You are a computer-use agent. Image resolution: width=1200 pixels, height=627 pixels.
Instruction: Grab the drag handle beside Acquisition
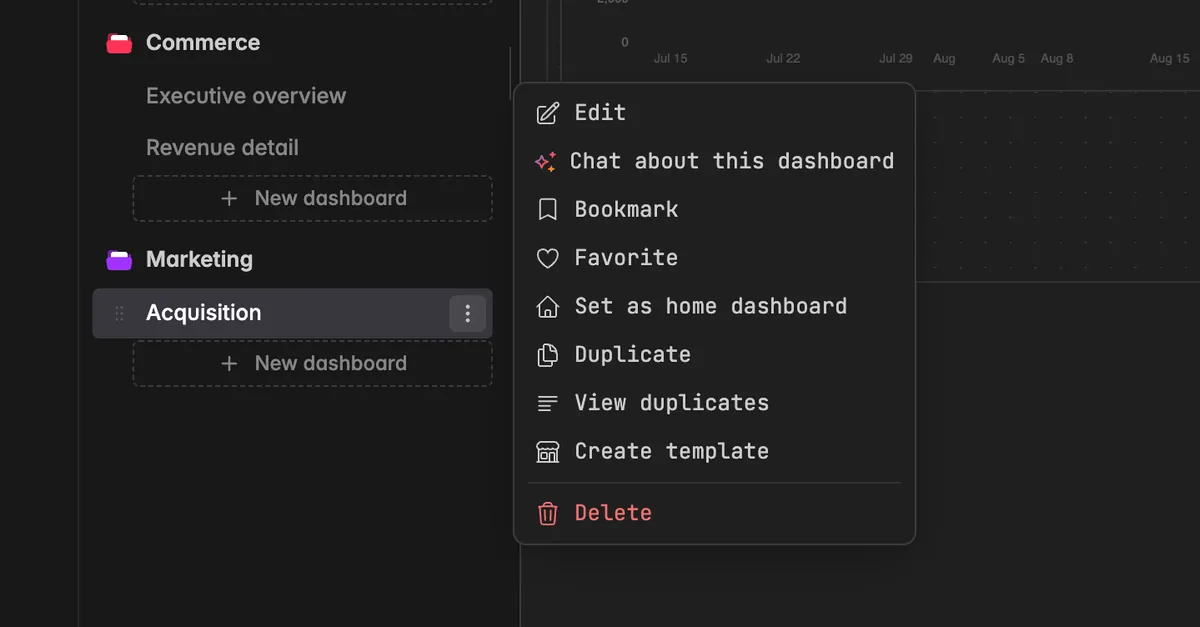(119, 314)
